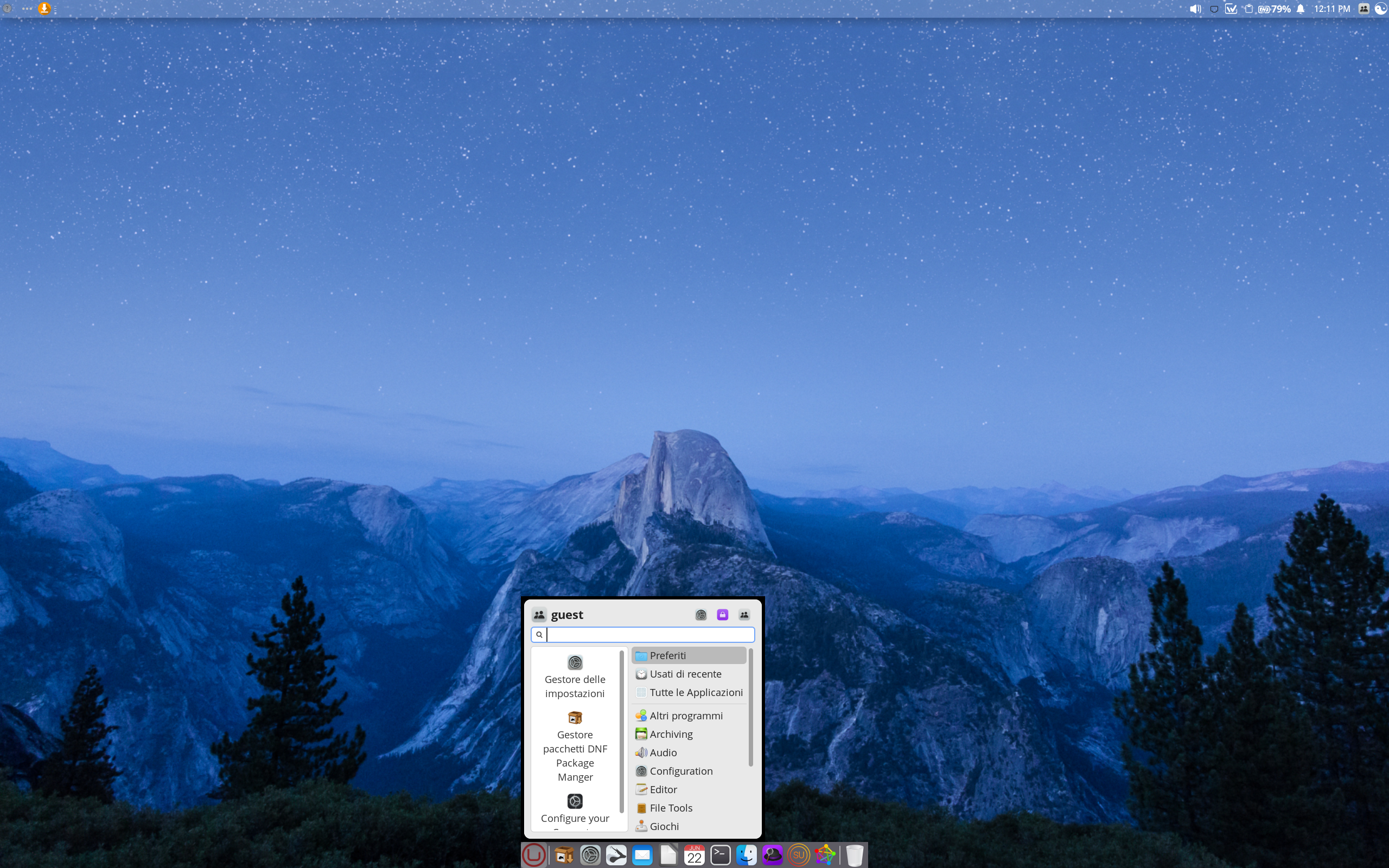Viewport: 1389px width, 868px height.
Task: Open the Audio category
Action: coord(689,752)
